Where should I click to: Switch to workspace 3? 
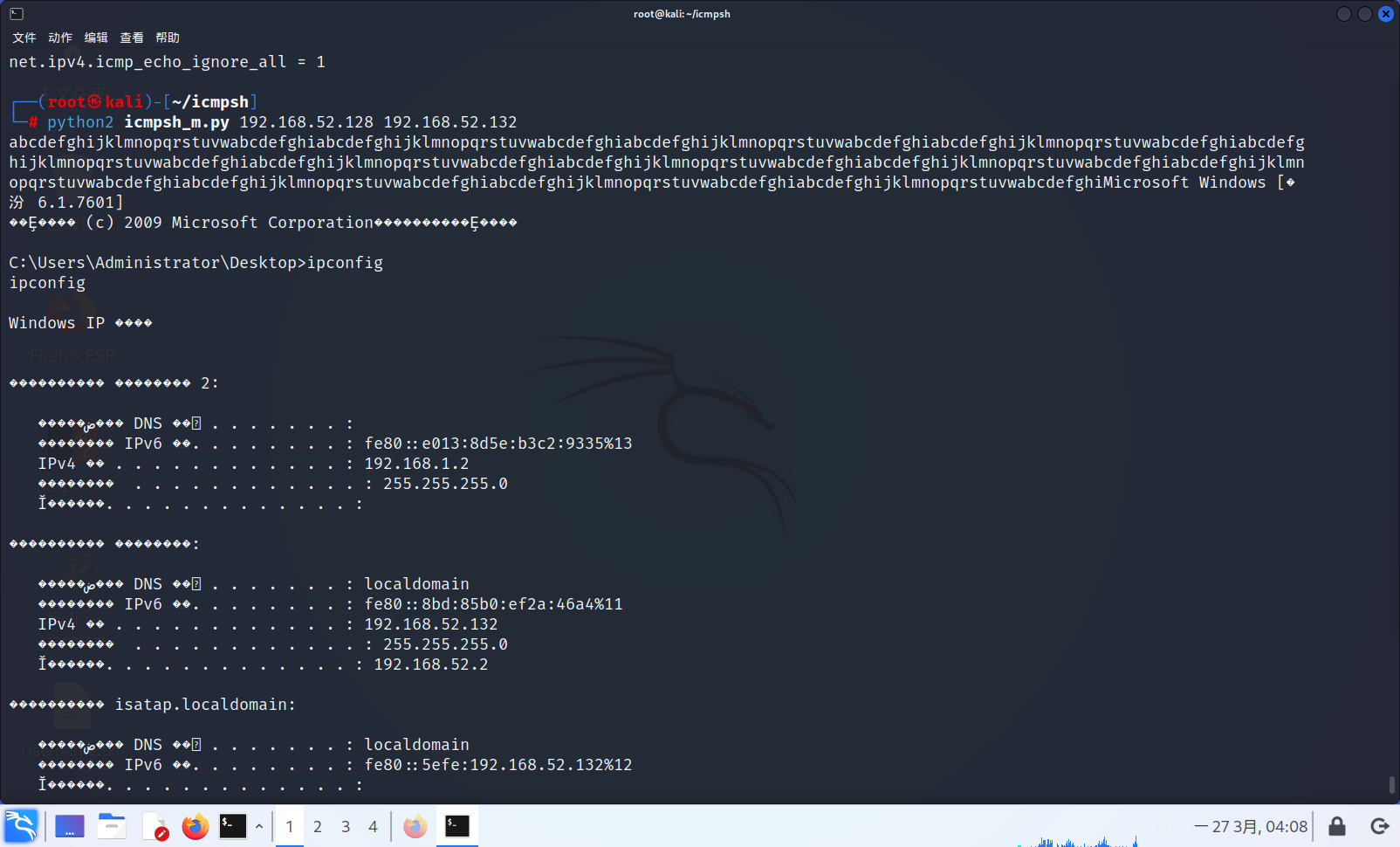tap(346, 826)
